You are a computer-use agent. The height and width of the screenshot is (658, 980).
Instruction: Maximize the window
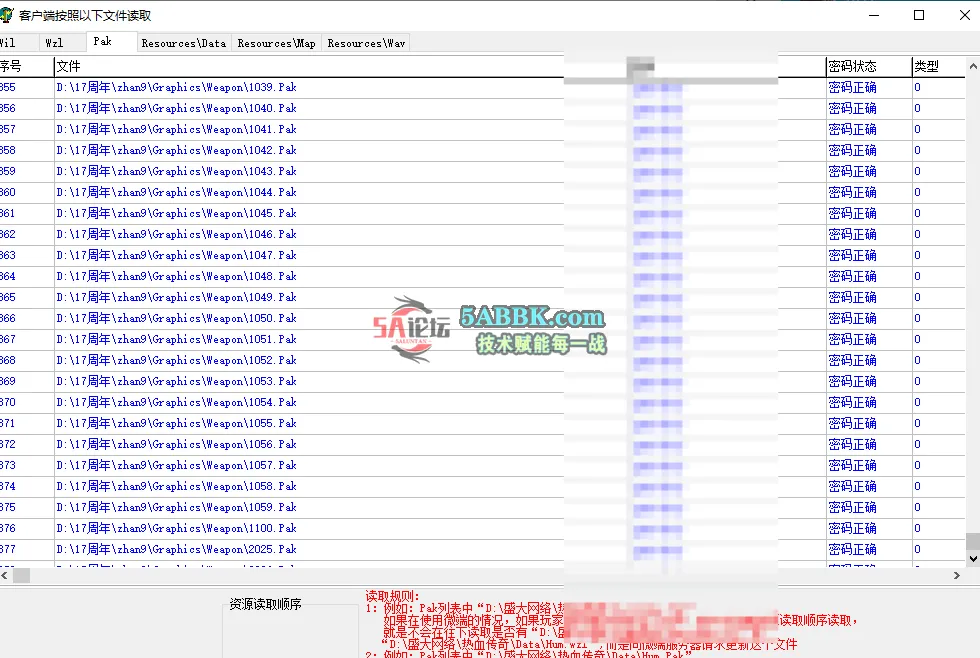pos(919,15)
